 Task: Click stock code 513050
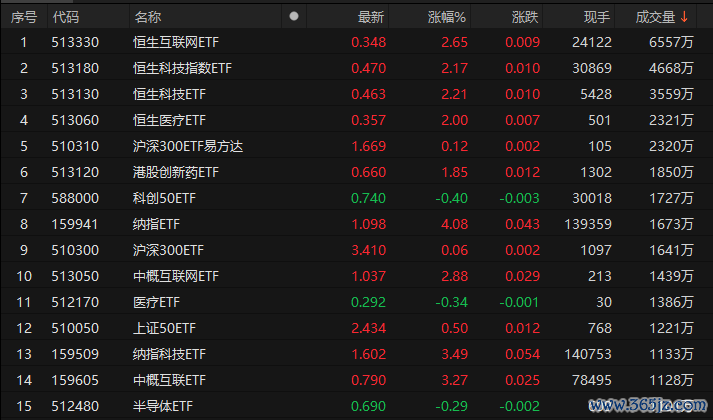click(x=75, y=275)
